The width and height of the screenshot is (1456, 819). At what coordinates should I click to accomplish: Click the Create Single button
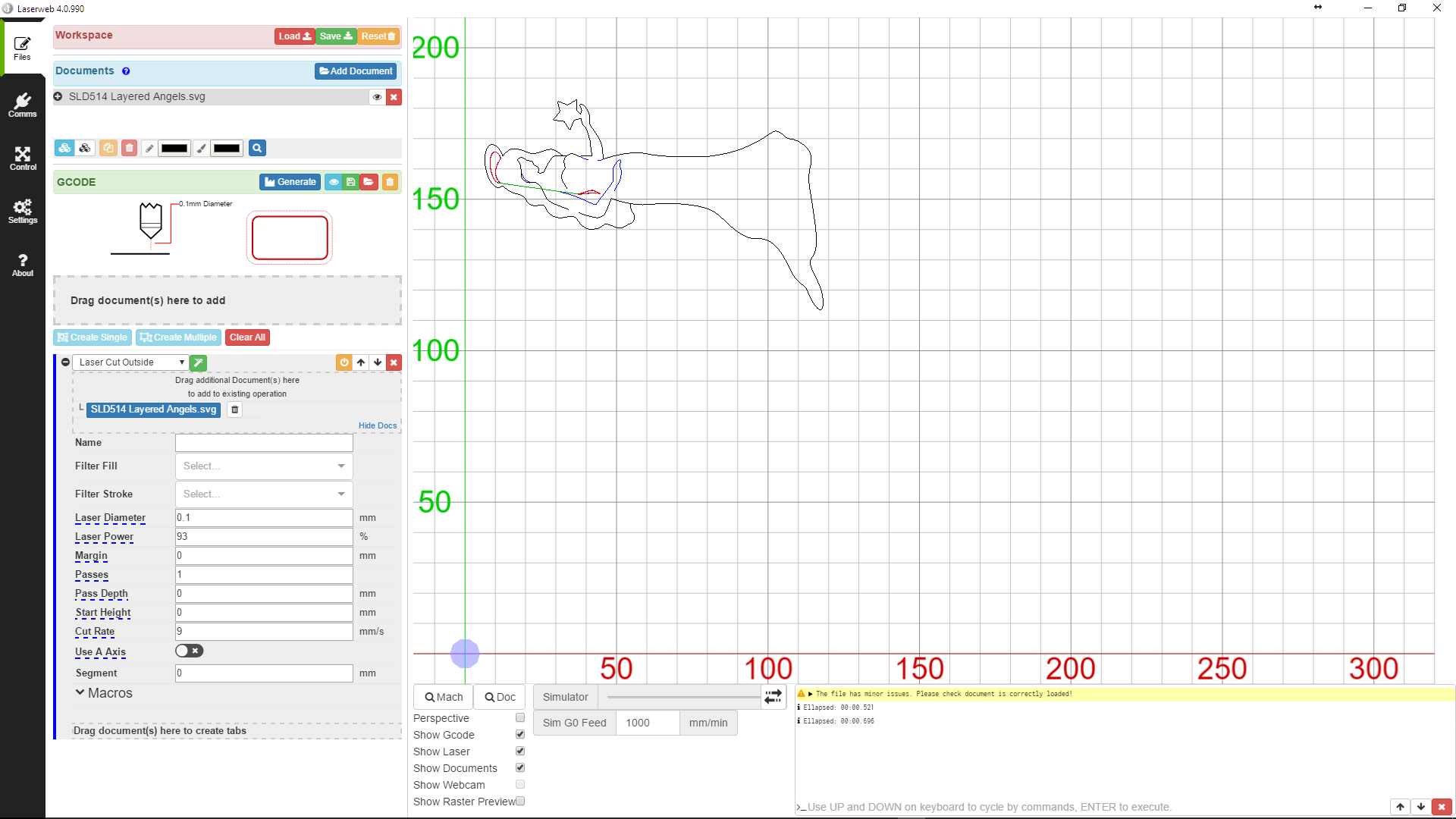(93, 337)
